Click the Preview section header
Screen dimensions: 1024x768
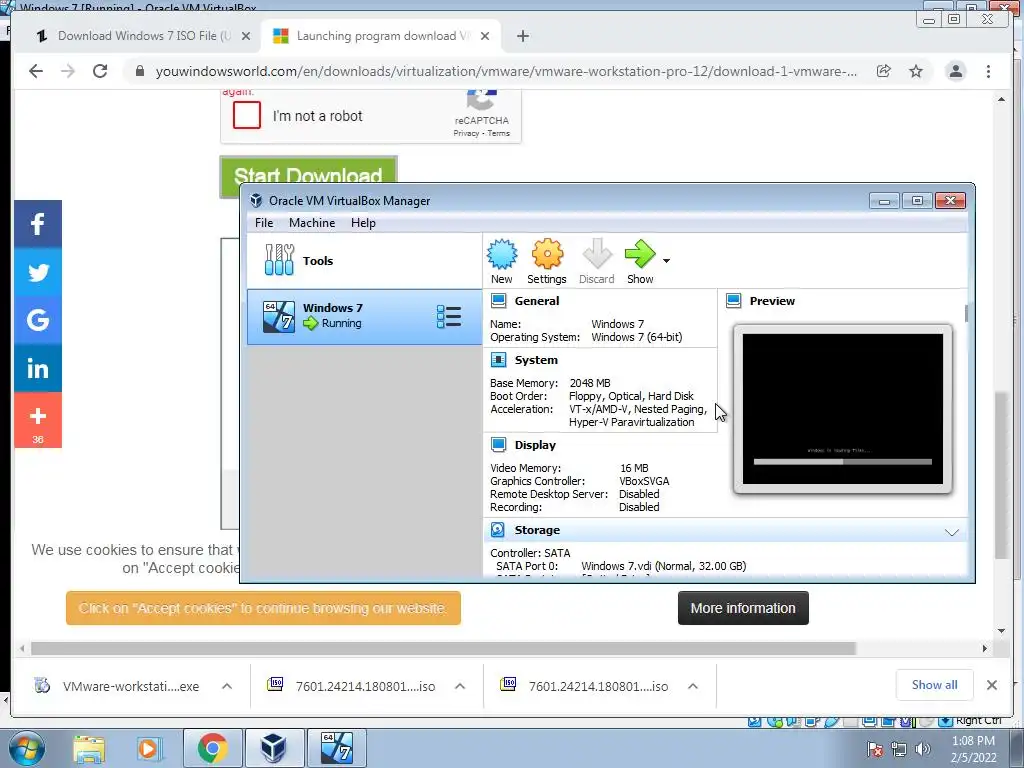point(772,301)
